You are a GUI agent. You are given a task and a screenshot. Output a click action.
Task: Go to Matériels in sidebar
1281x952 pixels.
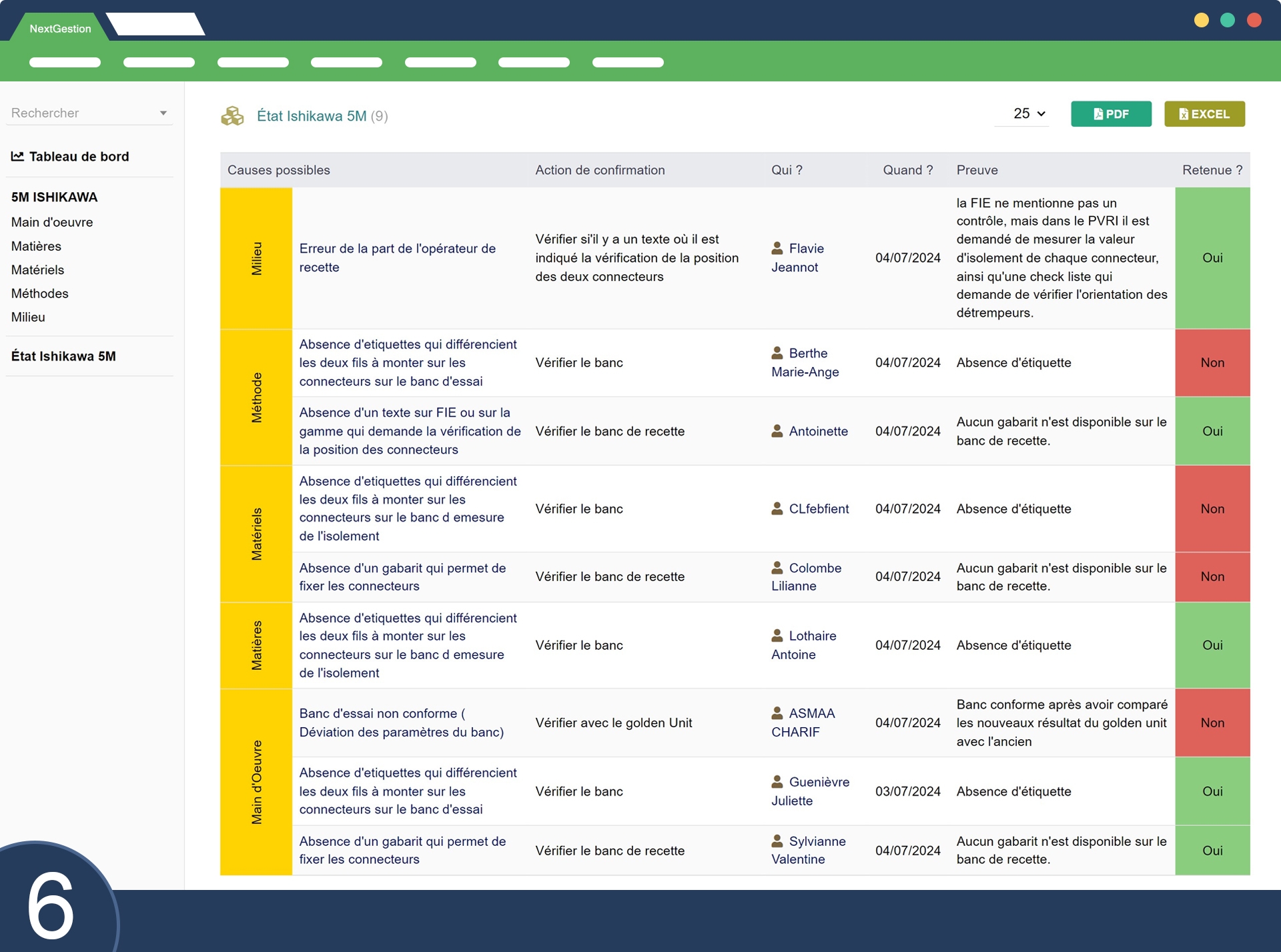[x=38, y=270]
